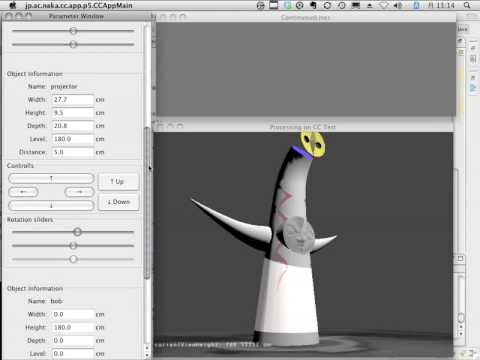Click the Parameter Window scroll-up arrow
Image resolution: width=480 pixels, height=360 pixels.
coord(147,348)
